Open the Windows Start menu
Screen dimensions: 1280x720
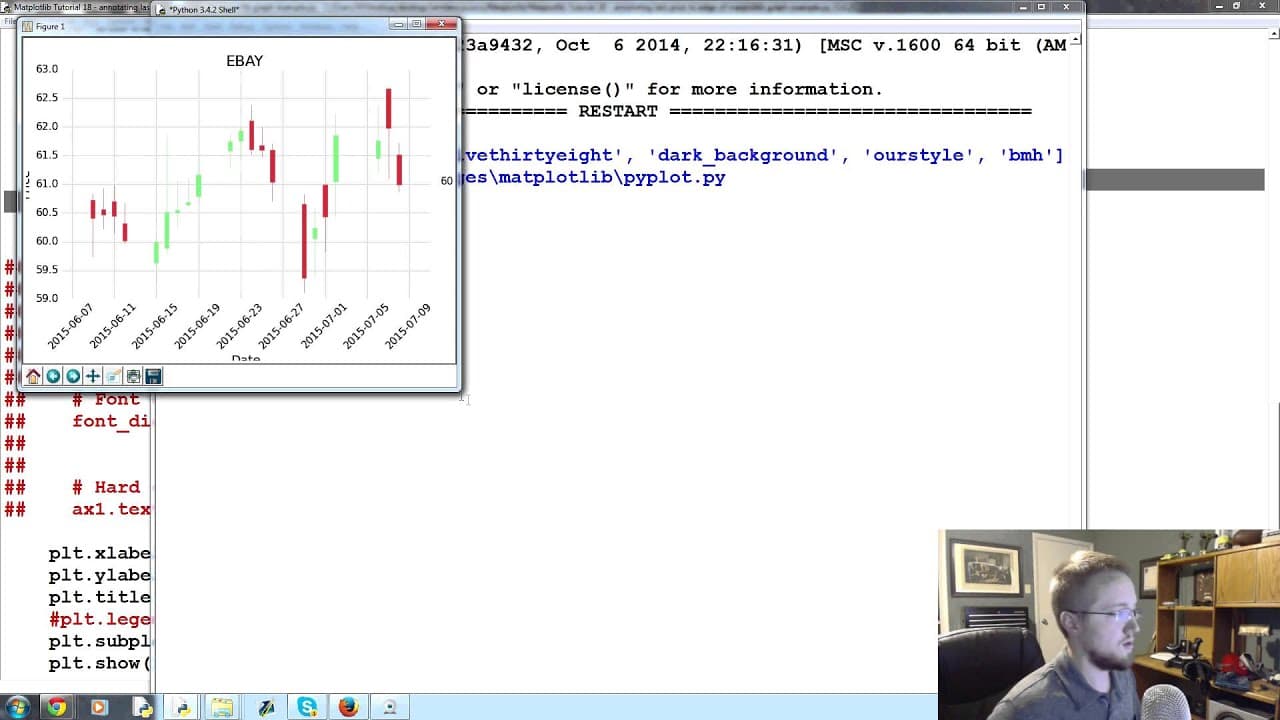click(x=18, y=707)
